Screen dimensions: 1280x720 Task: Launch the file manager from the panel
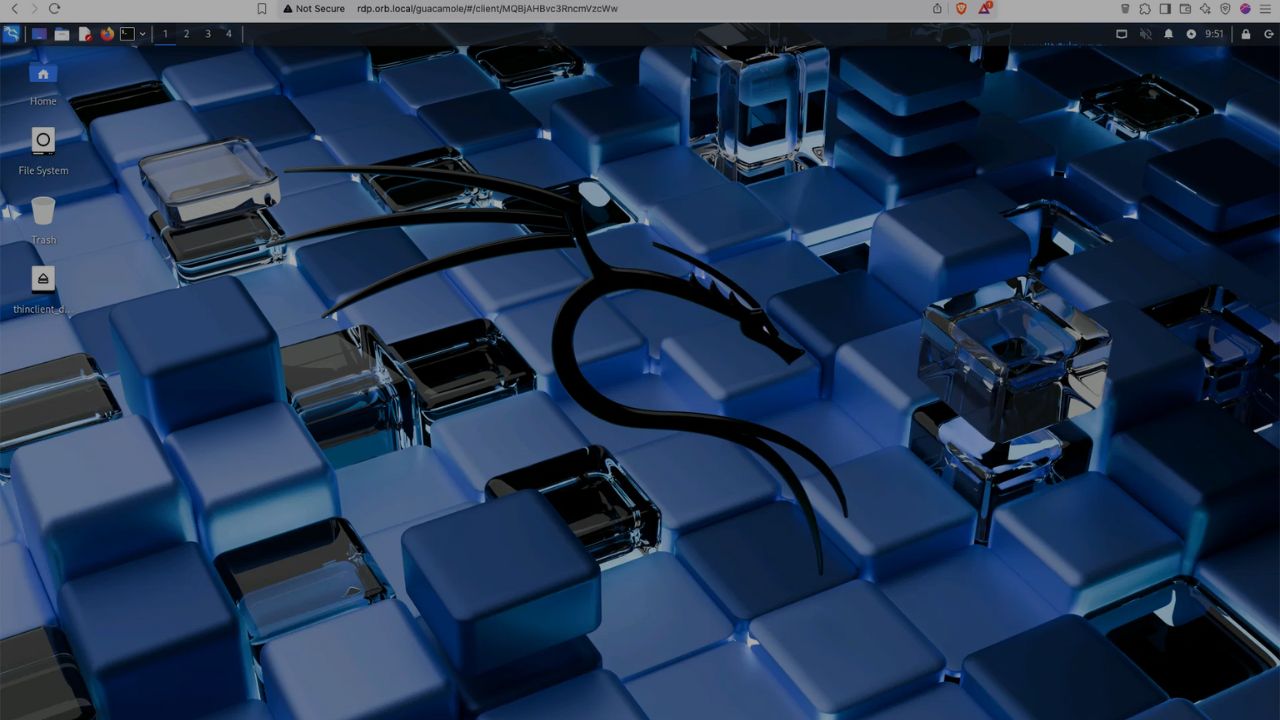62,34
